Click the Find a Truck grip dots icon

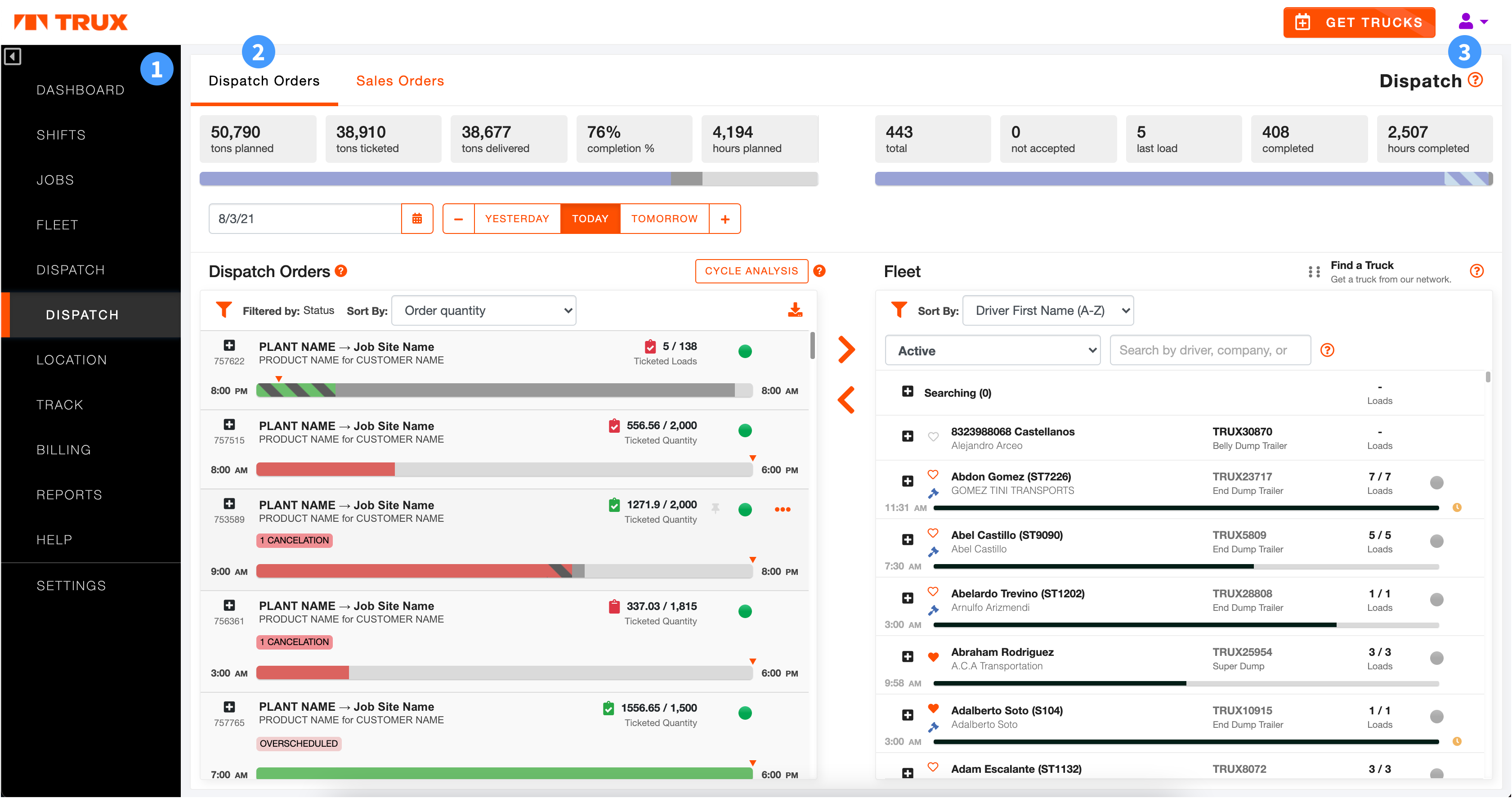[x=1314, y=272]
